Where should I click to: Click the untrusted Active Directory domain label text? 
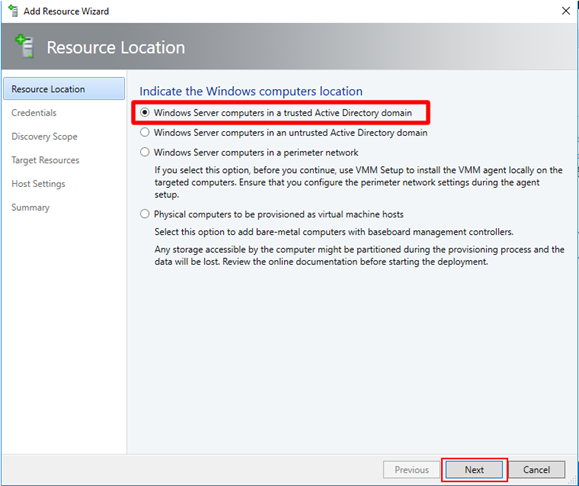click(x=291, y=133)
